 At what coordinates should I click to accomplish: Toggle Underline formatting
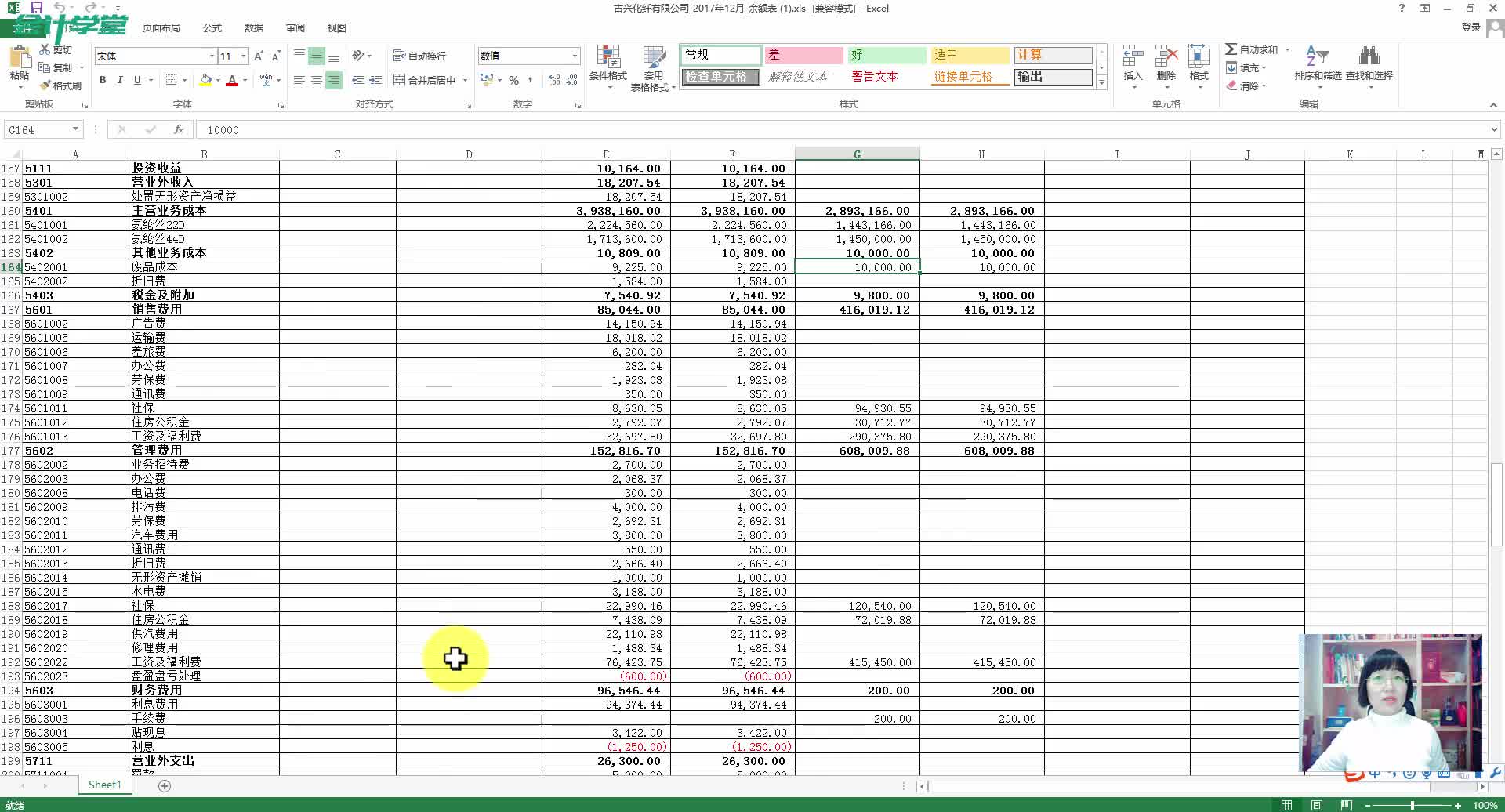coord(137,80)
